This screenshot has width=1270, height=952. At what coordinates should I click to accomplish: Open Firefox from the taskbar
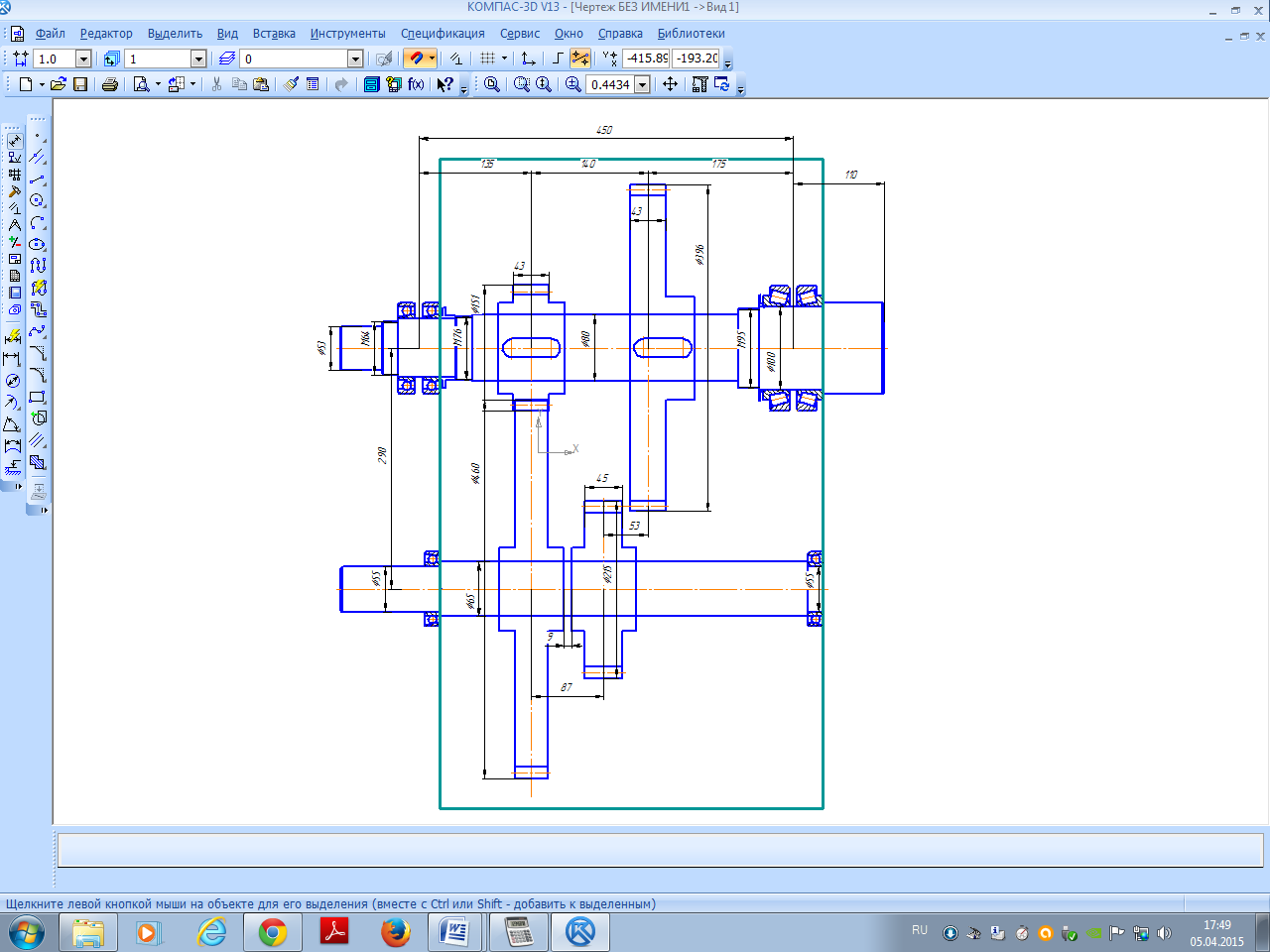[395, 932]
